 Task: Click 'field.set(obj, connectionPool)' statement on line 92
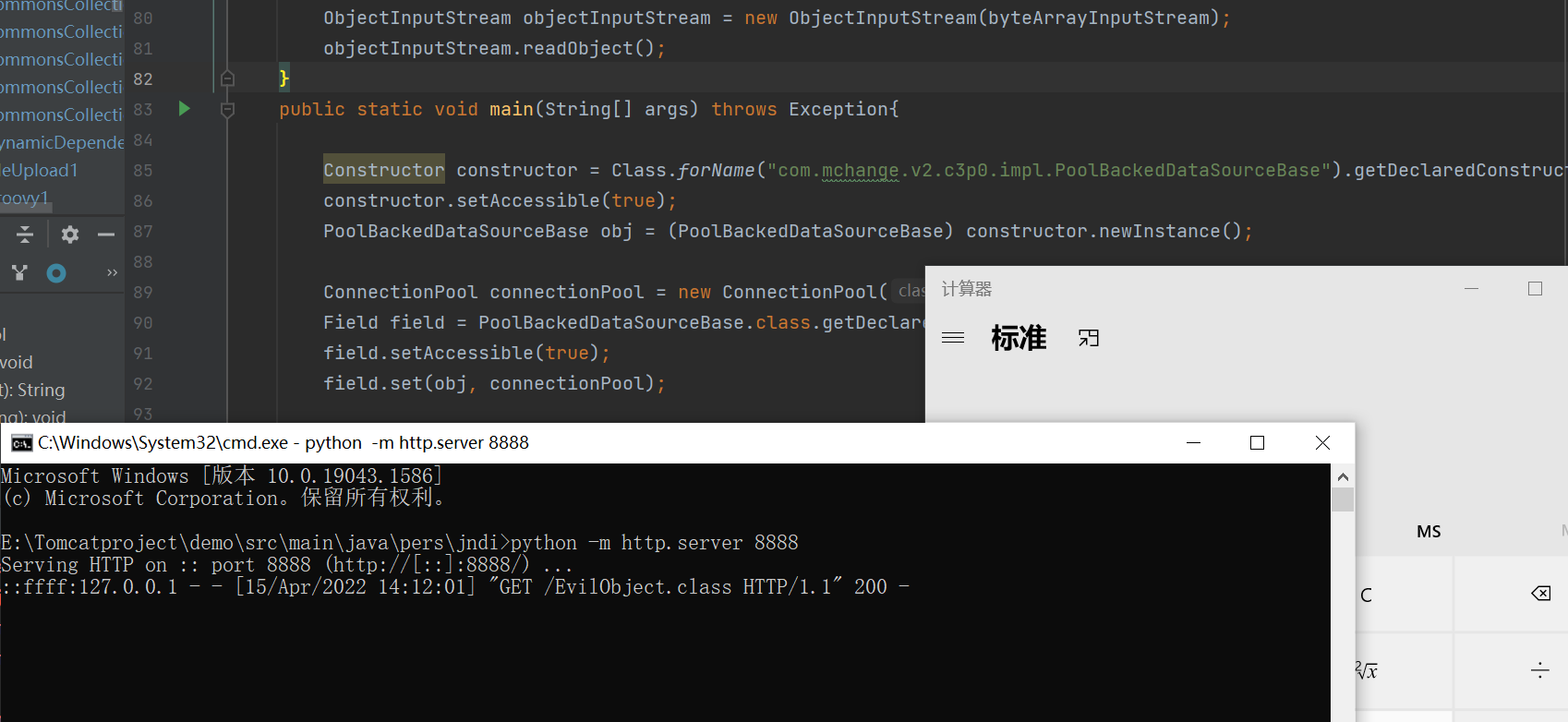494,383
